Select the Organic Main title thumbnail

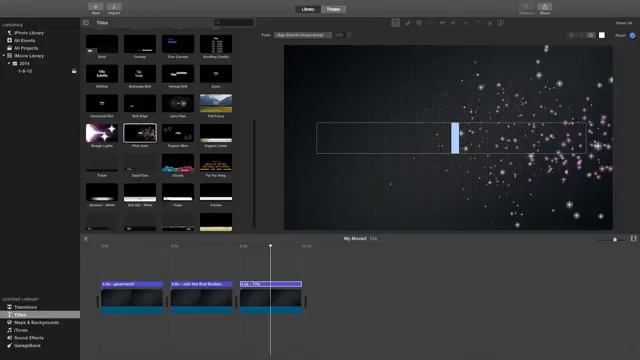178,133
